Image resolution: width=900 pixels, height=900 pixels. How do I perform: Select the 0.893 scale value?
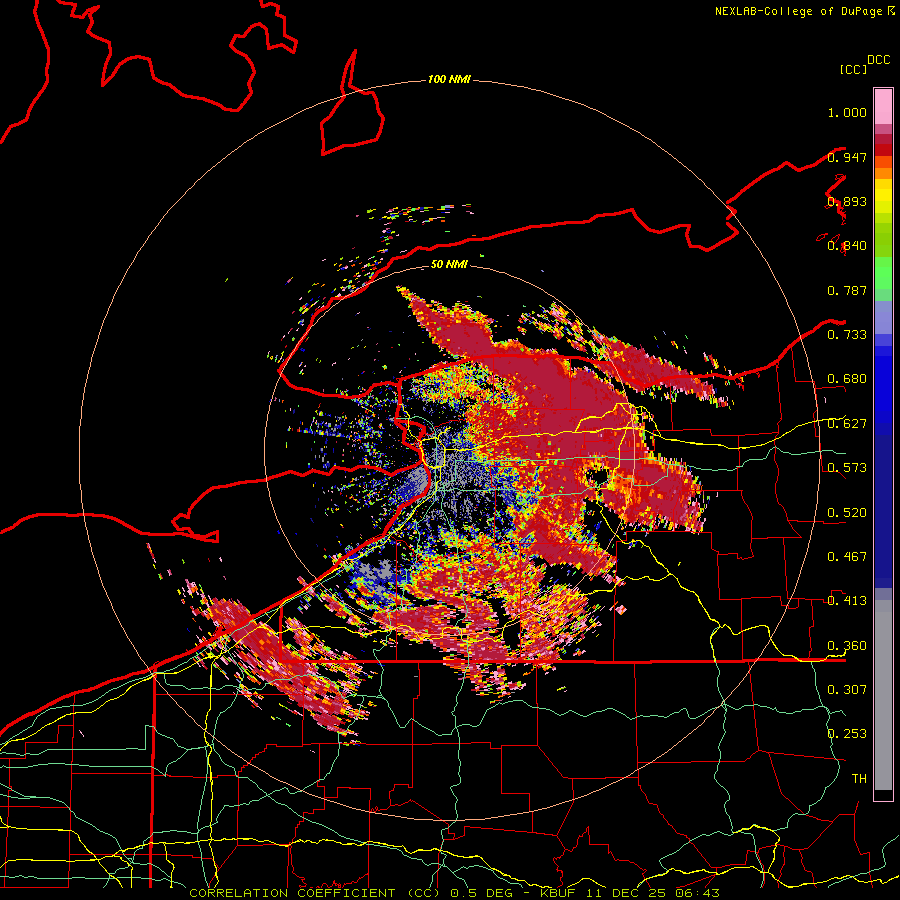pos(847,201)
